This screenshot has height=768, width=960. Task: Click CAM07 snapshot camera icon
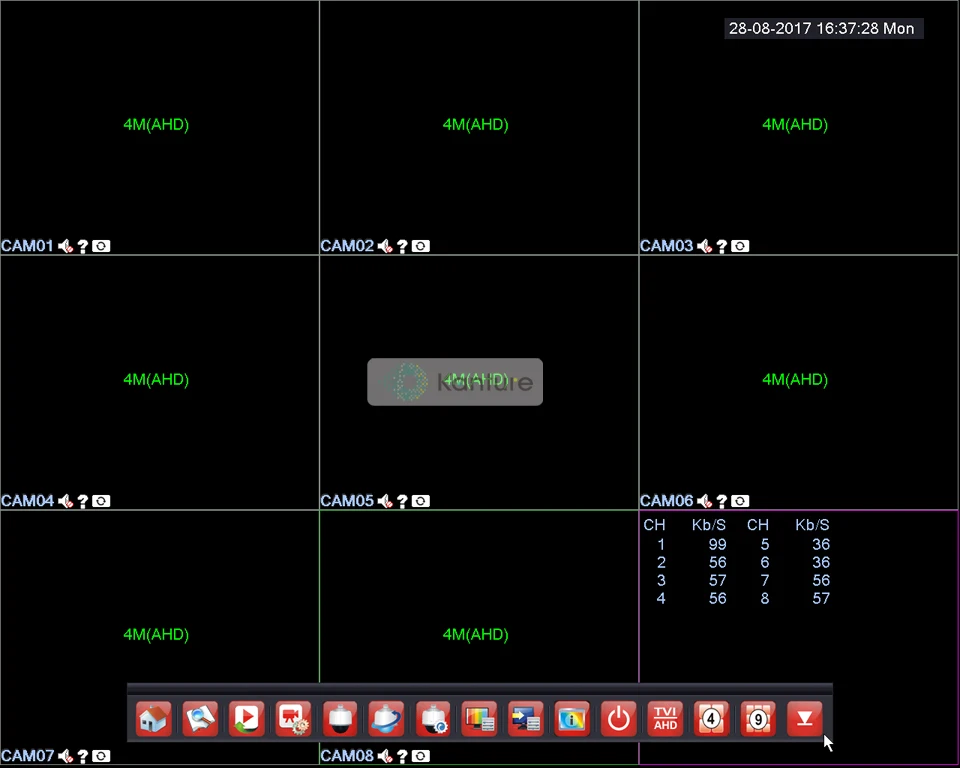[x=101, y=756]
